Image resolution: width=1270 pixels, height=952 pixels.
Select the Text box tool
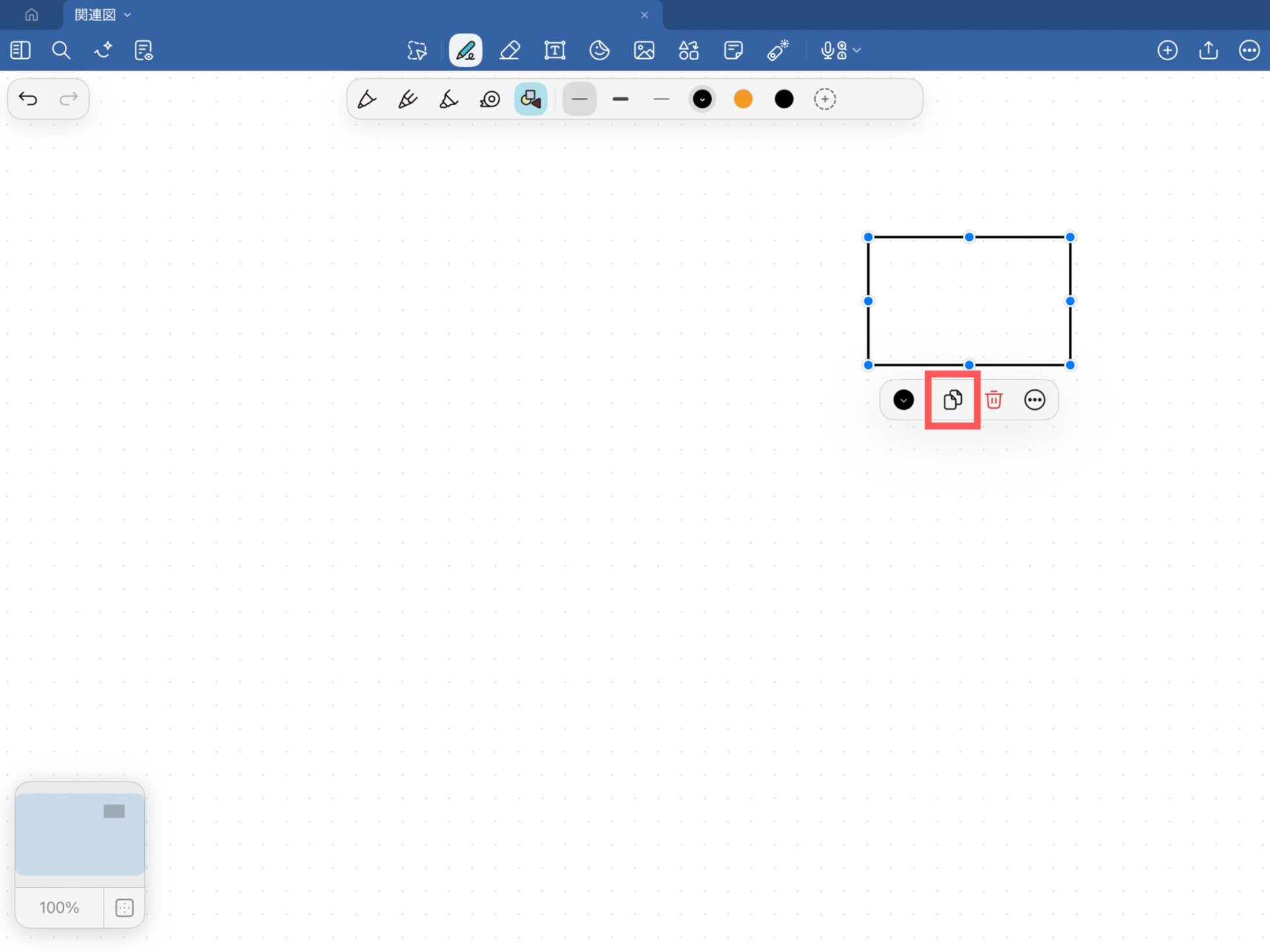[554, 50]
